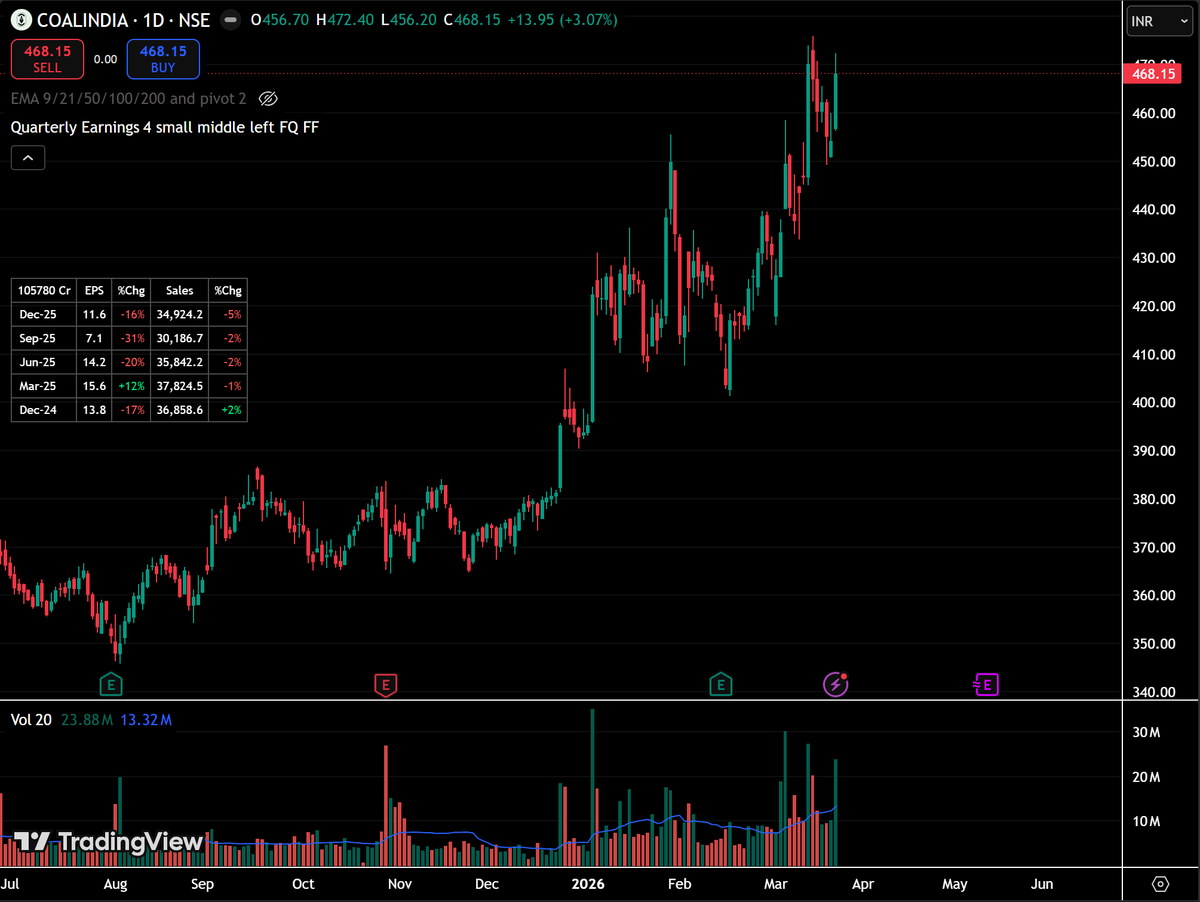The height and width of the screenshot is (902, 1200).
Task: Click the blue BUY 468.15 button
Action: point(163,59)
